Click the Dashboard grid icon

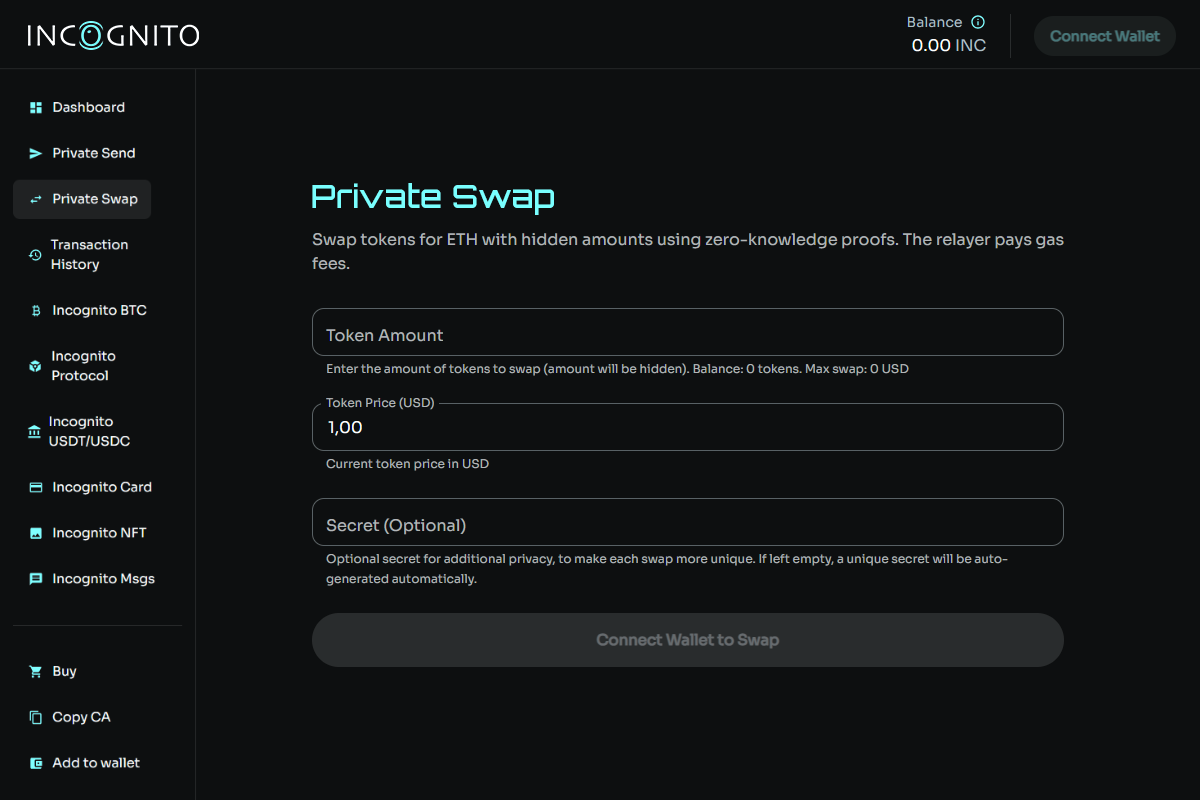point(36,107)
